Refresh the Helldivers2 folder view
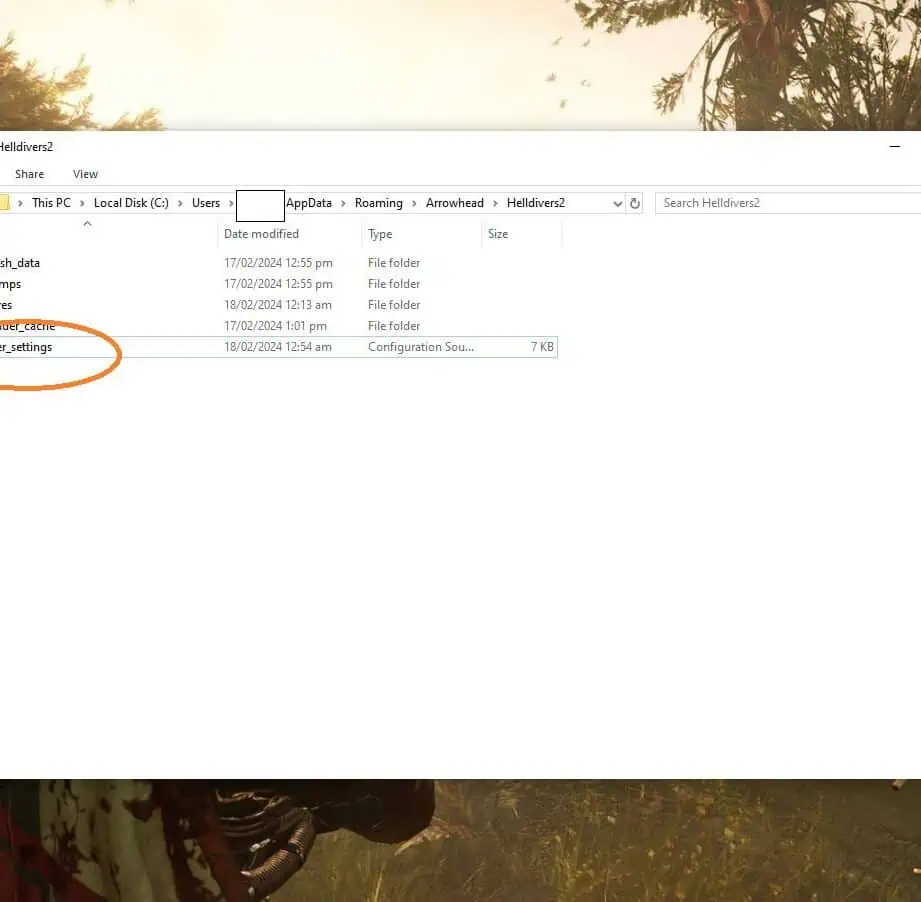The image size is (921, 902). 634,204
